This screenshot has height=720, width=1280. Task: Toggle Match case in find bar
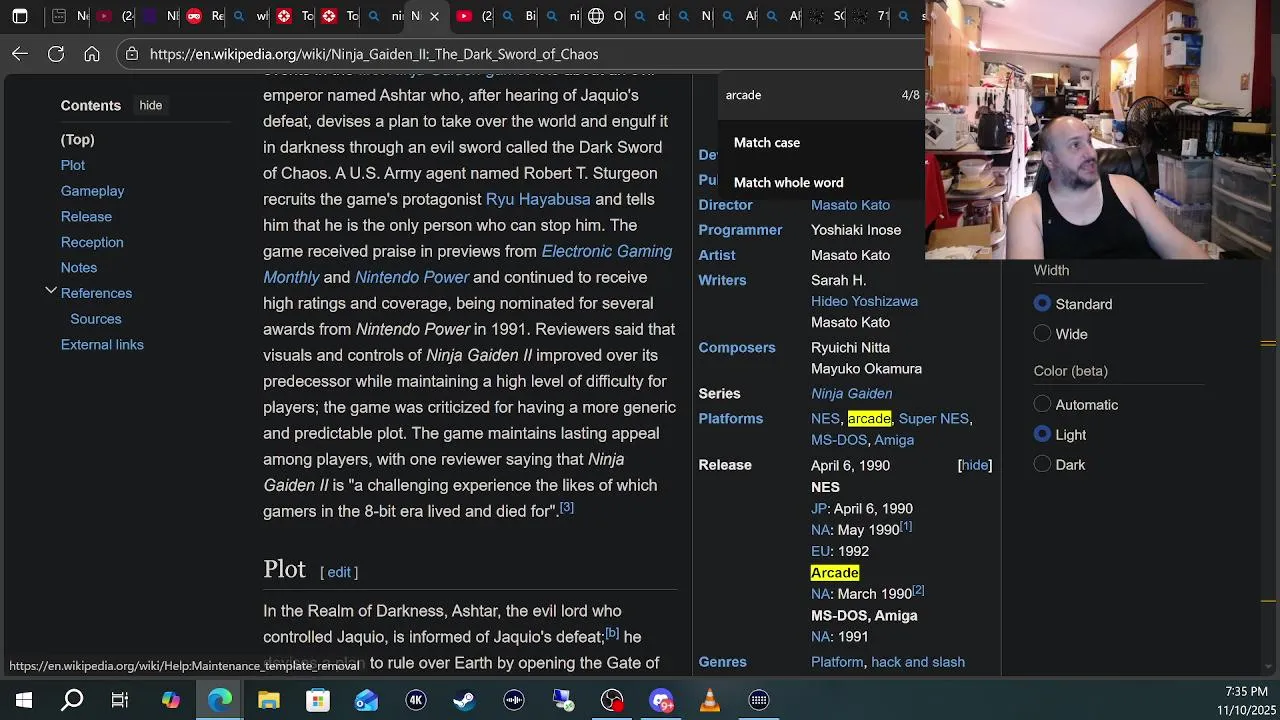767,143
